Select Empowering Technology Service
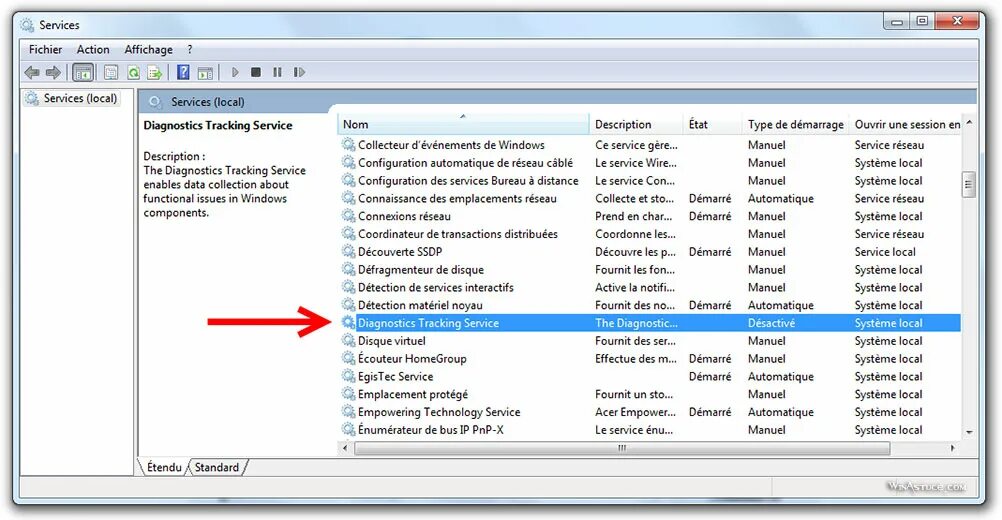This screenshot has width=1002, height=520. pyautogui.click(x=439, y=412)
